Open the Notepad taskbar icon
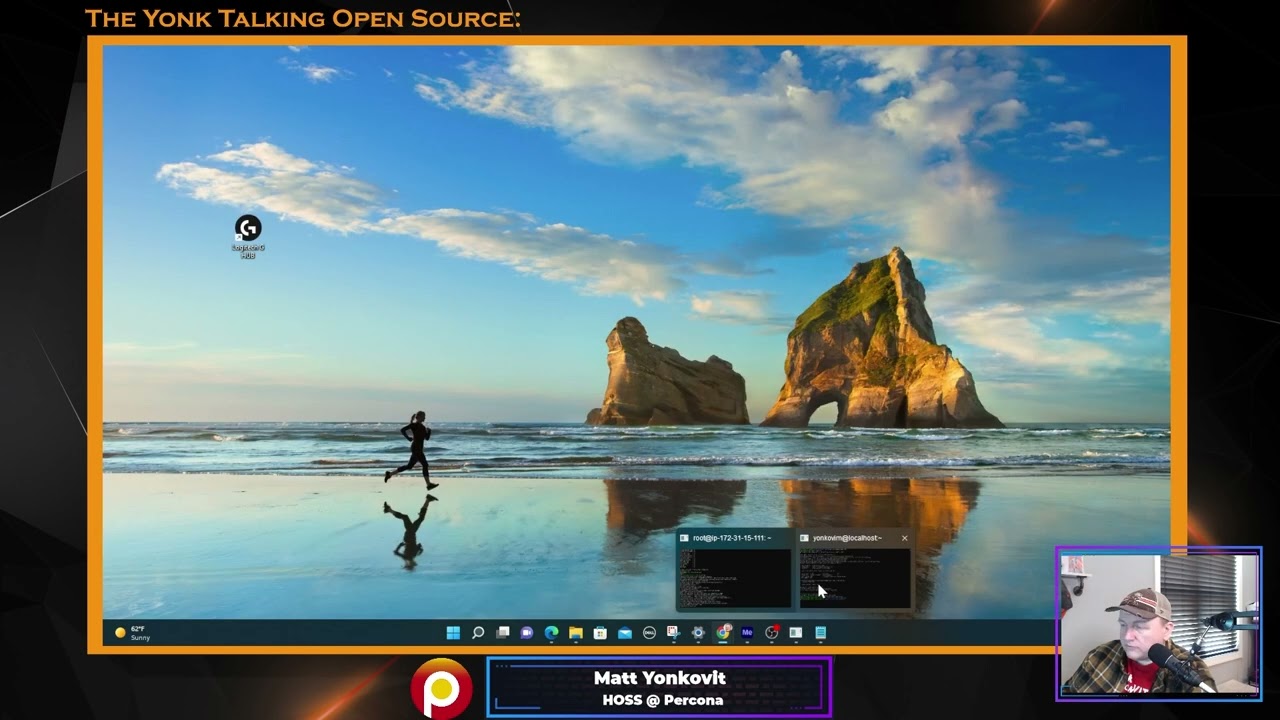The image size is (1280, 720). pyautogui.click(x=821, y=632)
